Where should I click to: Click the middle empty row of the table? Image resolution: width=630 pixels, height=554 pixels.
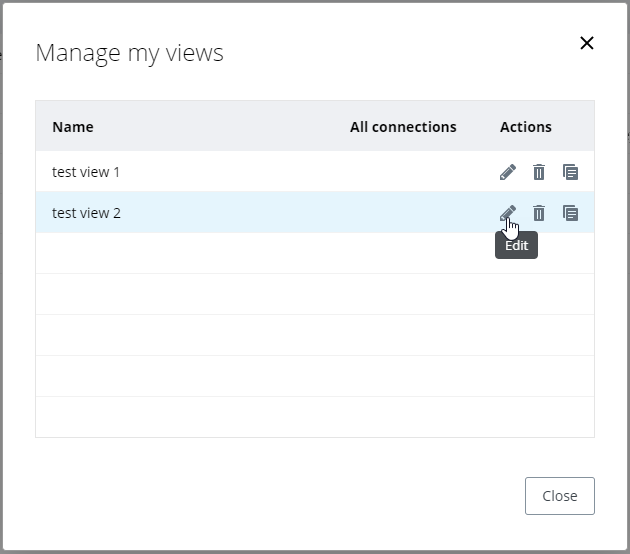click(x=250, y=335)
